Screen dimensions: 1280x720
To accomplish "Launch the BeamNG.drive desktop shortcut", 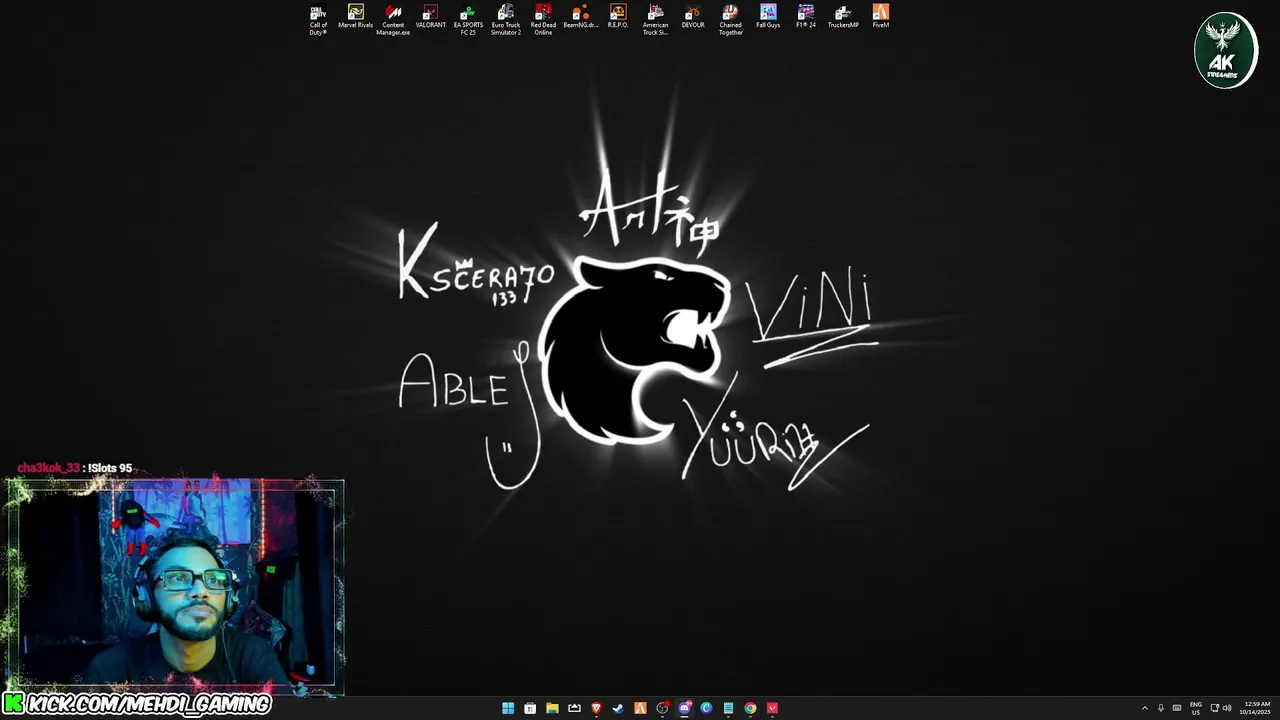I will [x=580, y=16].
